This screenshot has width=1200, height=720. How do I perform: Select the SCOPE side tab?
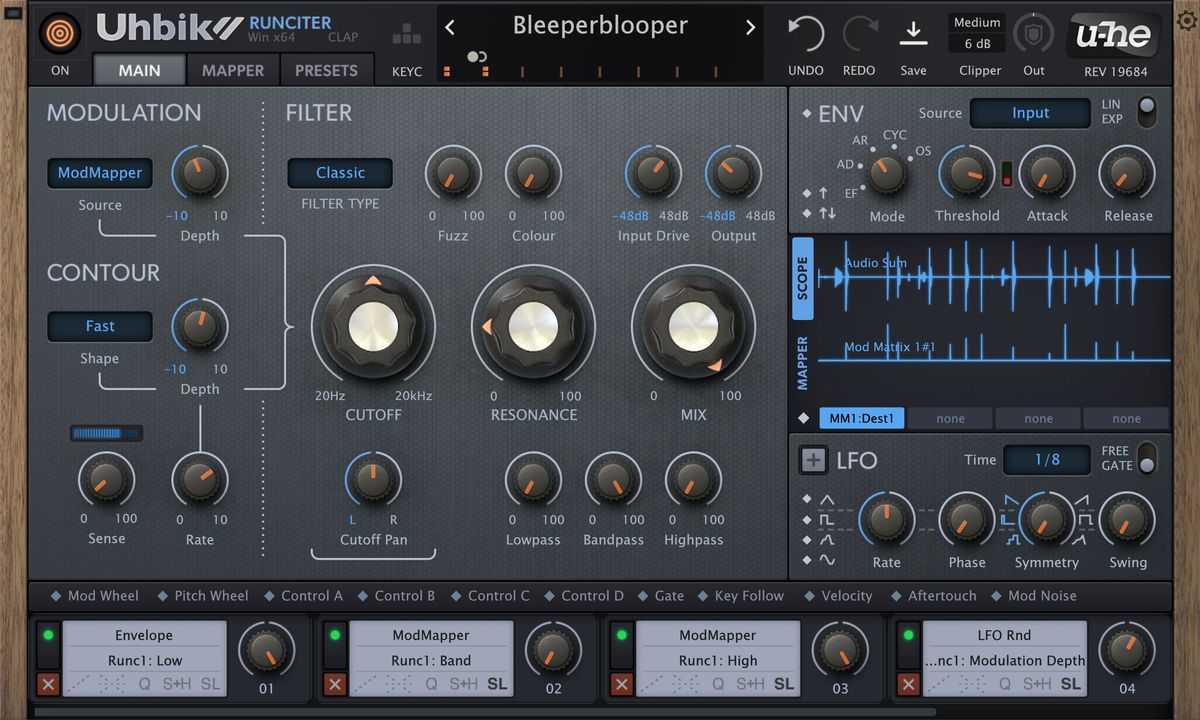pos(803,278)
